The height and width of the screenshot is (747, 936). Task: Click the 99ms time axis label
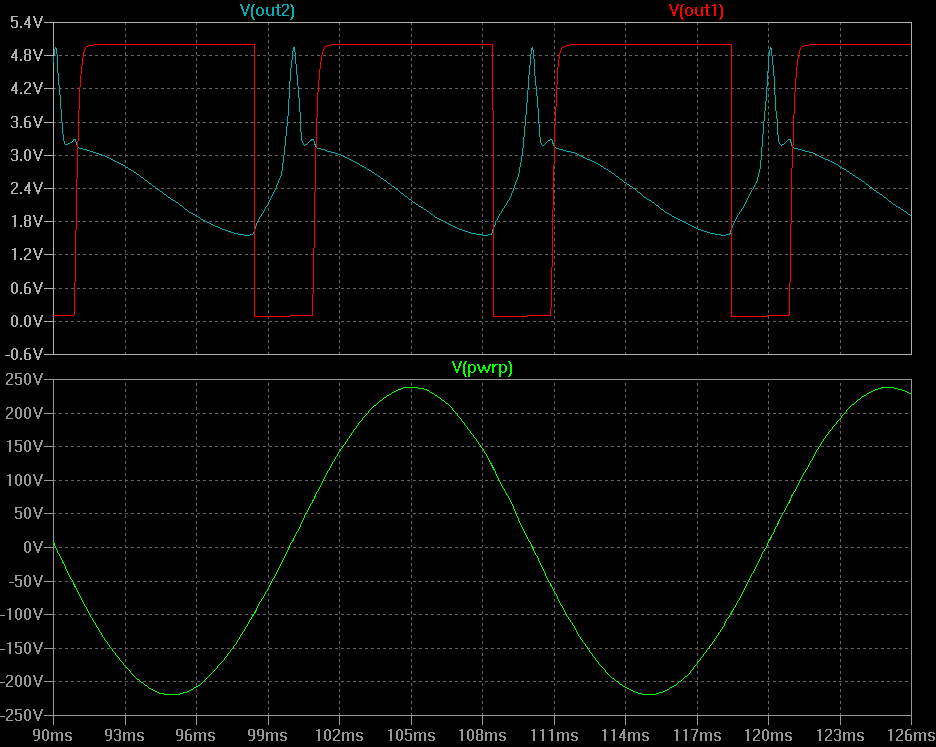click(x=267, y=735)
